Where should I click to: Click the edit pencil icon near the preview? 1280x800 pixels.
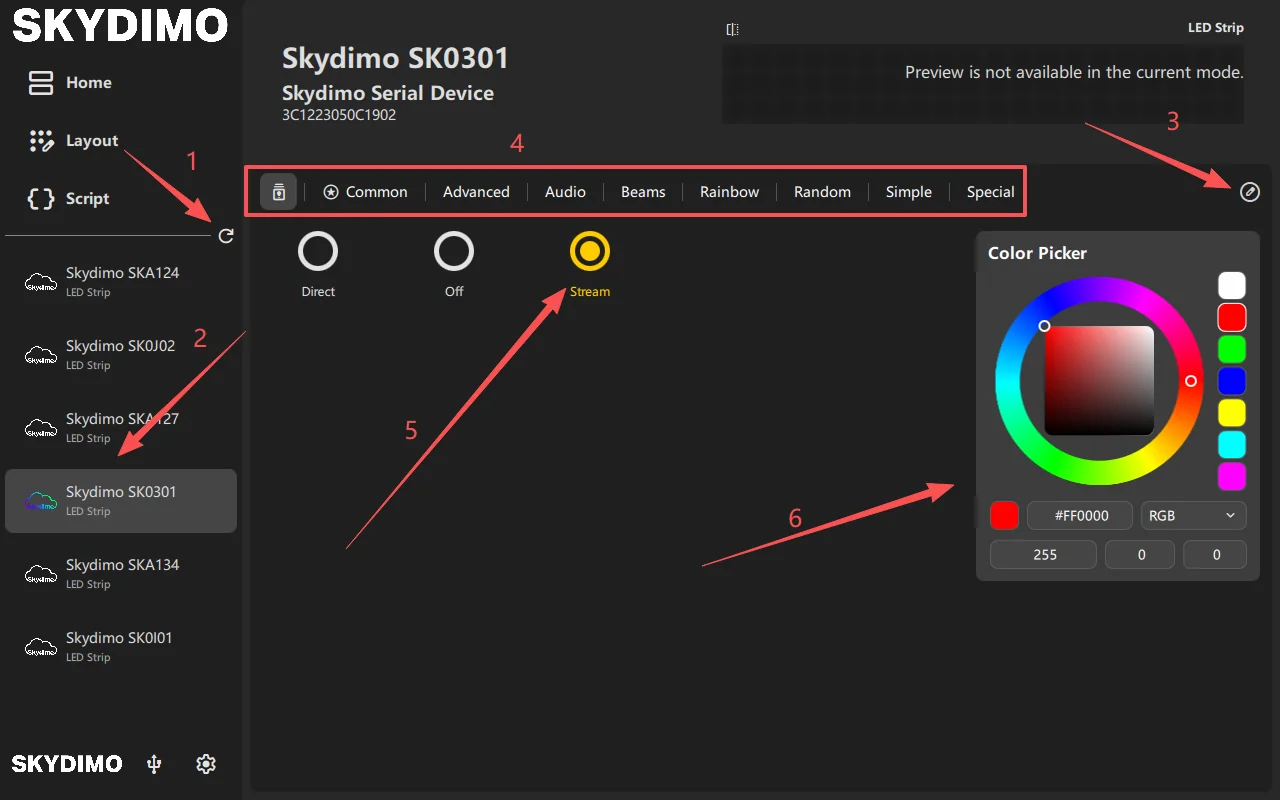tap(1249, 192)
